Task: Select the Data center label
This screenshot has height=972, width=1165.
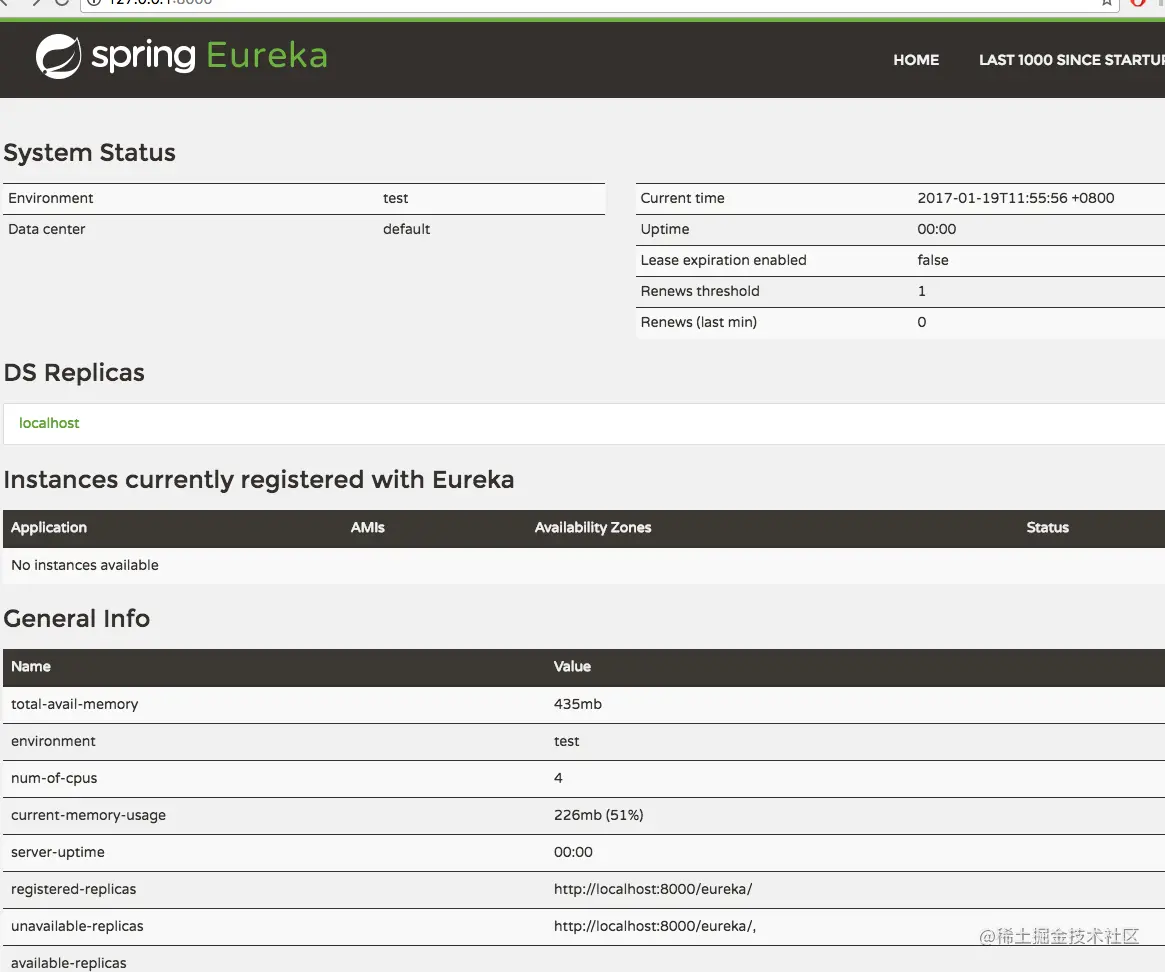Action: tap(47, 230)
